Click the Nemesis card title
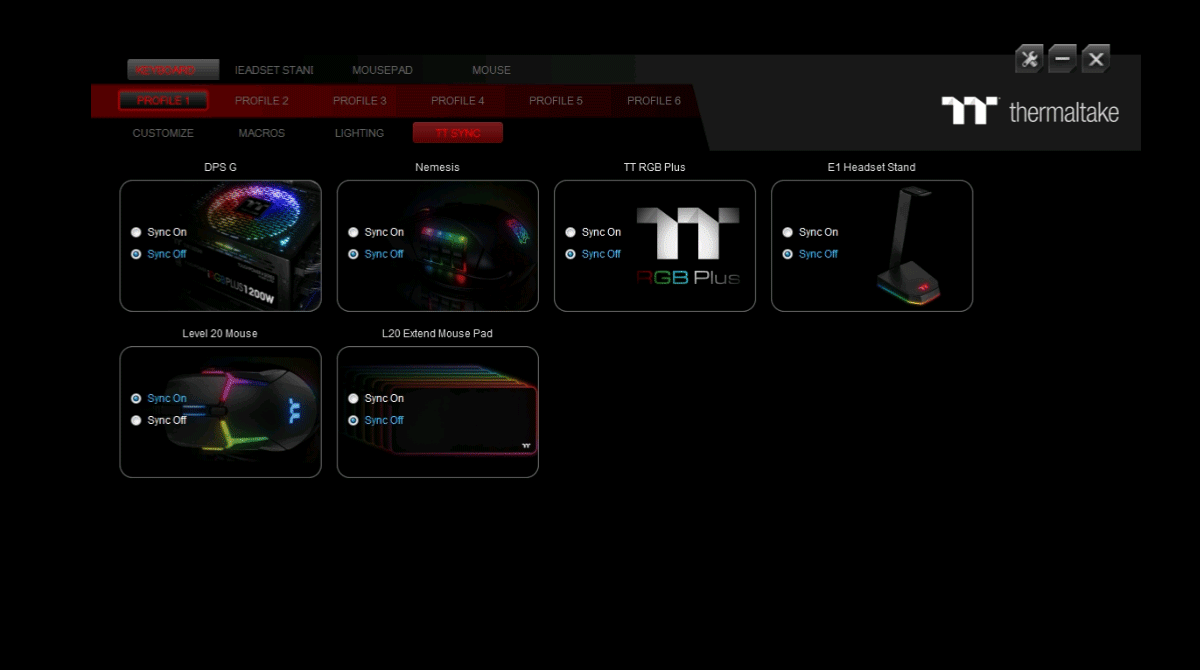This screenshot has width=1200, height=670. click(437, 167)
